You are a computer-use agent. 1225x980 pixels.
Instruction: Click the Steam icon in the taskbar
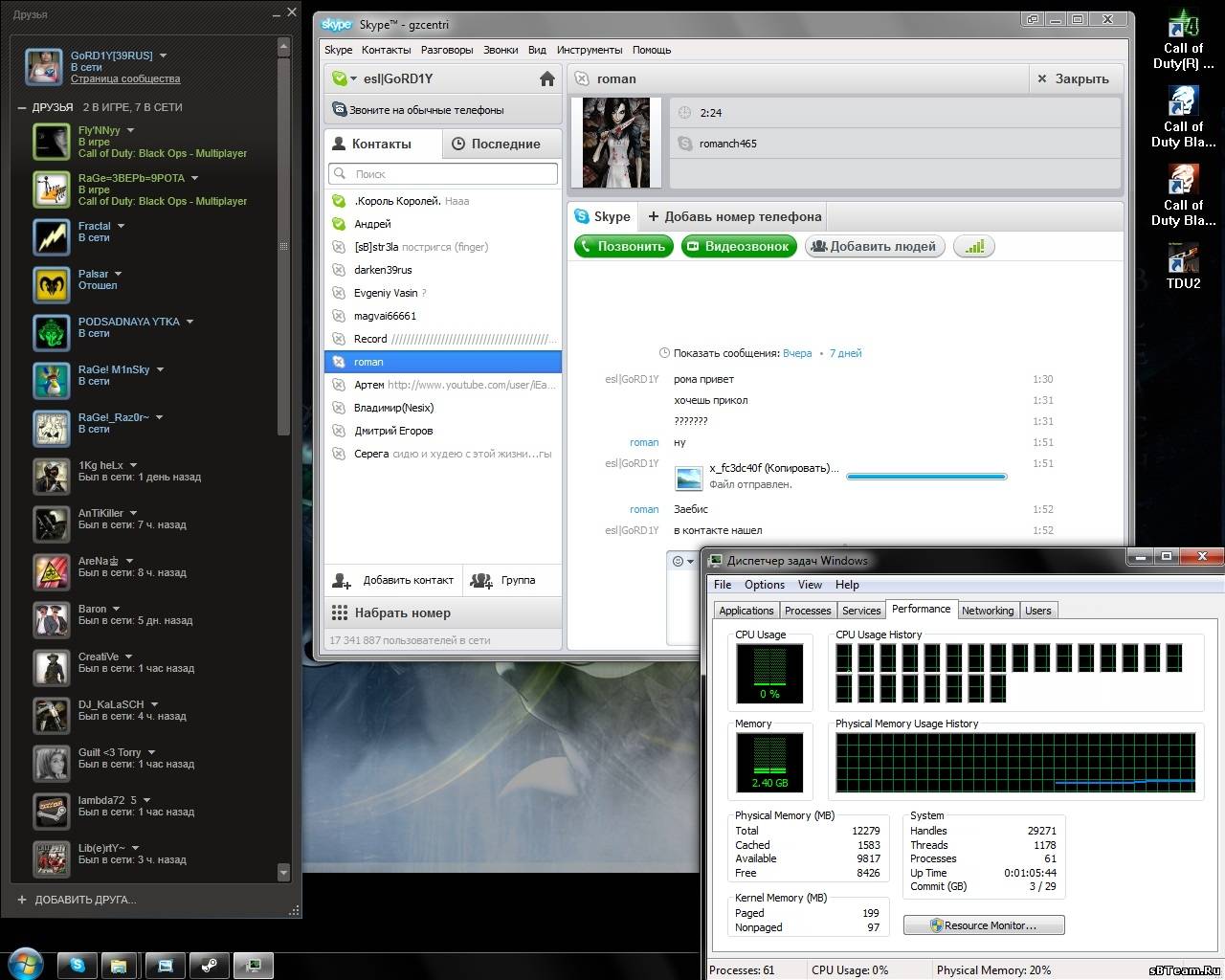pos(209,966)
